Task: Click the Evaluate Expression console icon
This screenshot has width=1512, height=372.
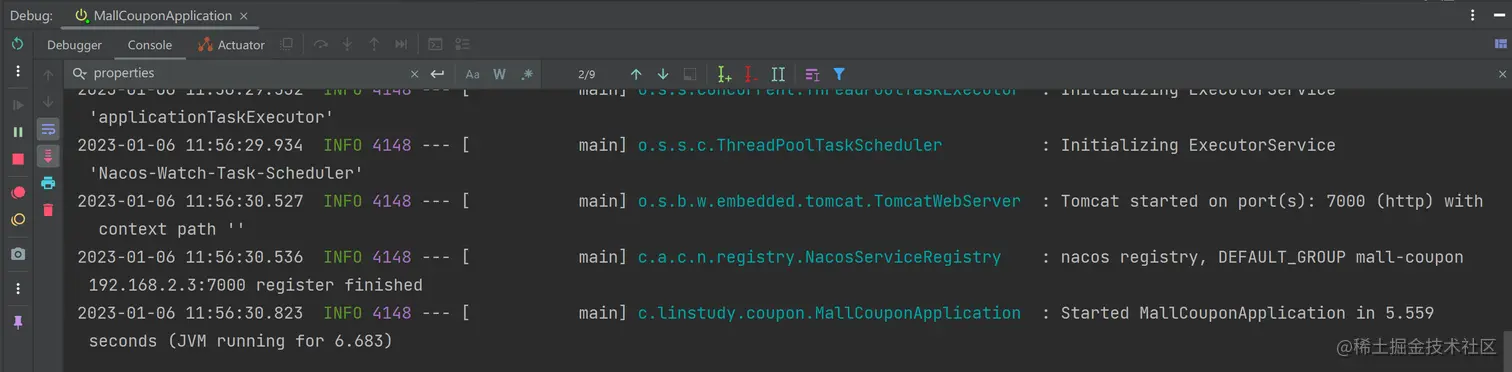Action: (x=435, y=44)
